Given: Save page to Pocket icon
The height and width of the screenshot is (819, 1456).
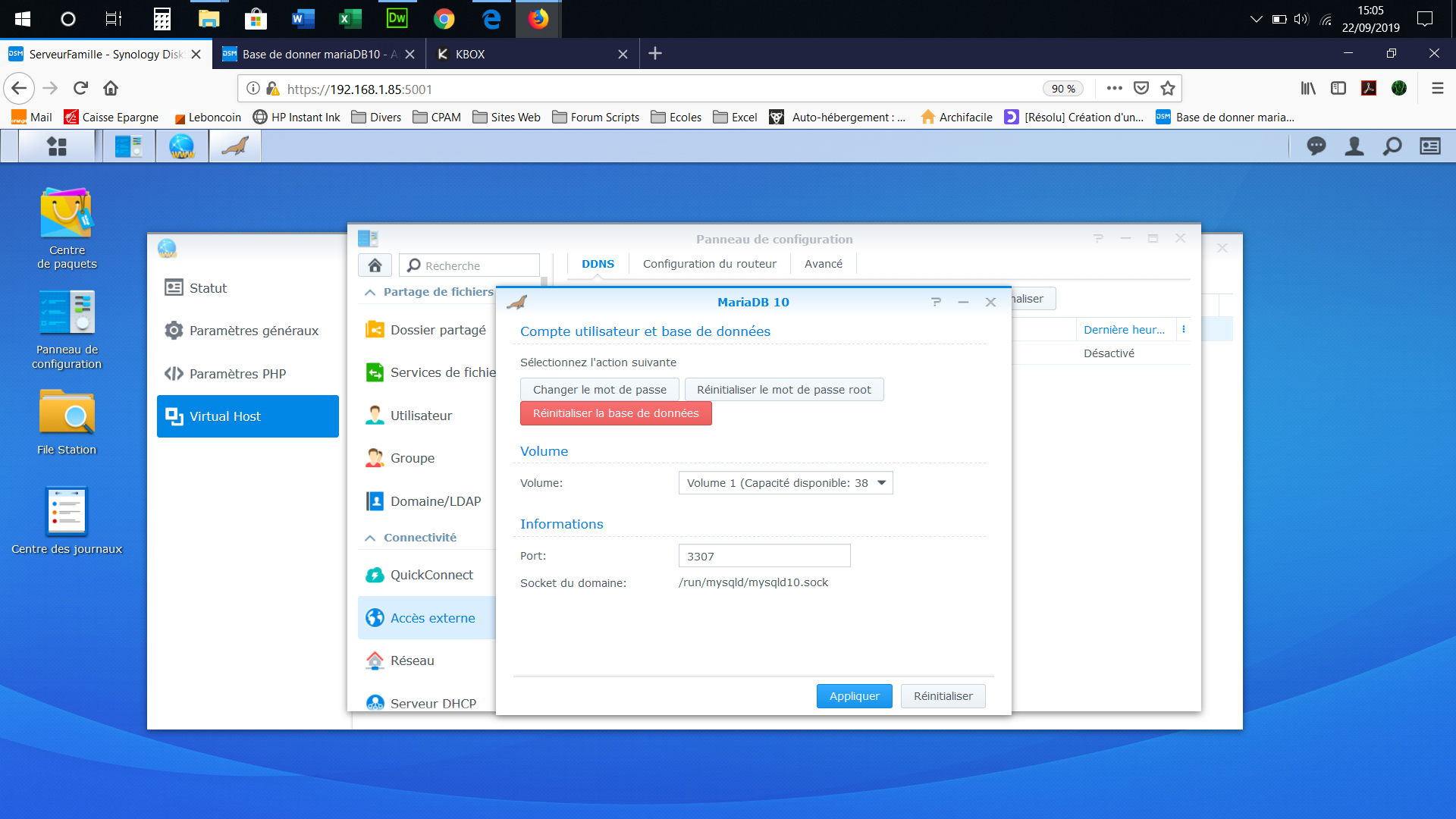Looking at the screenshot, I should tap(1141, 89).
